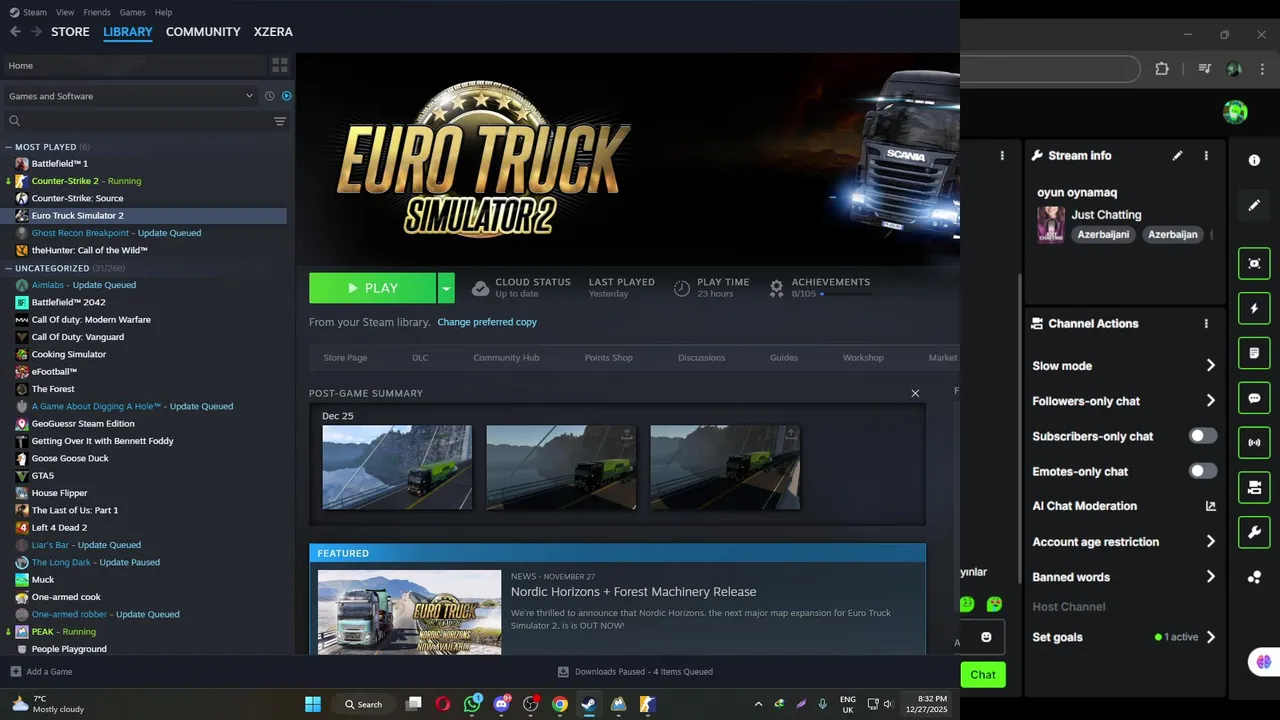Click the clip capture icon in the dashboard sidebar
This screenshot has width=1280, height=720.
tap(1254, 263)
